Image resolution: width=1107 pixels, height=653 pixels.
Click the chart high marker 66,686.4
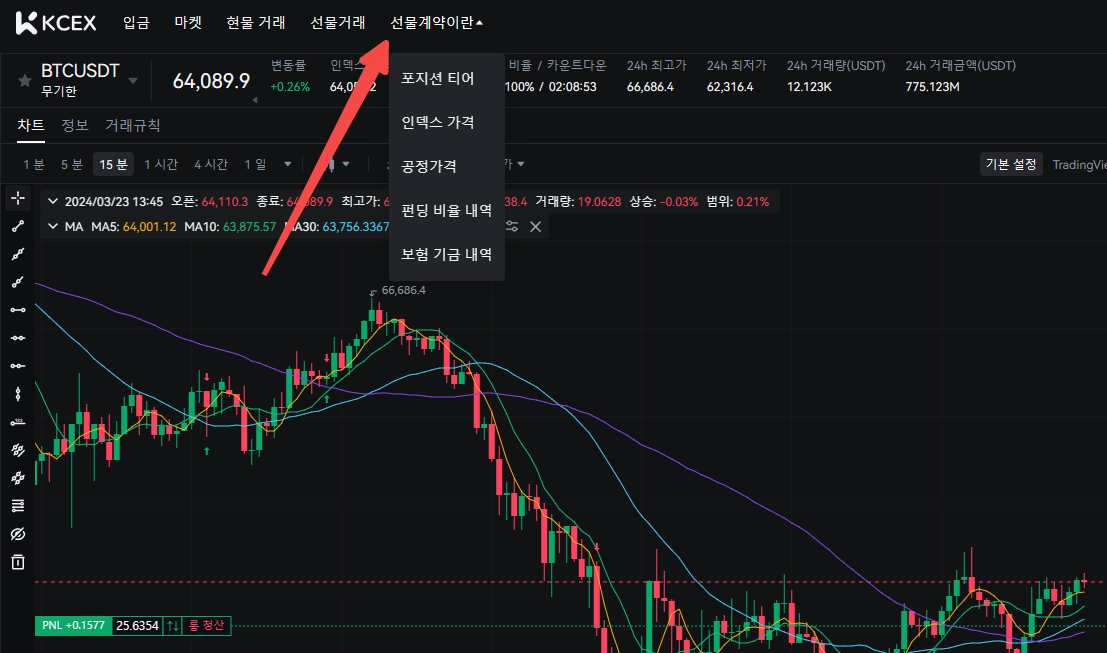(404, 290)
